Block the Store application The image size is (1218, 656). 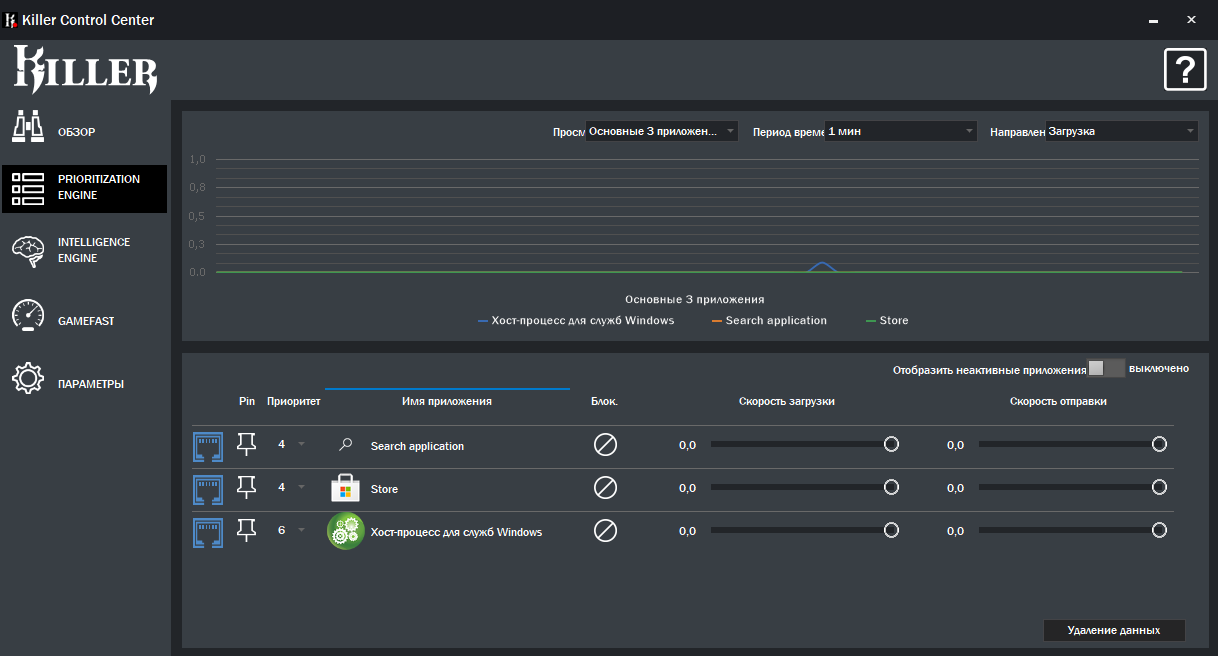point(605,487)
